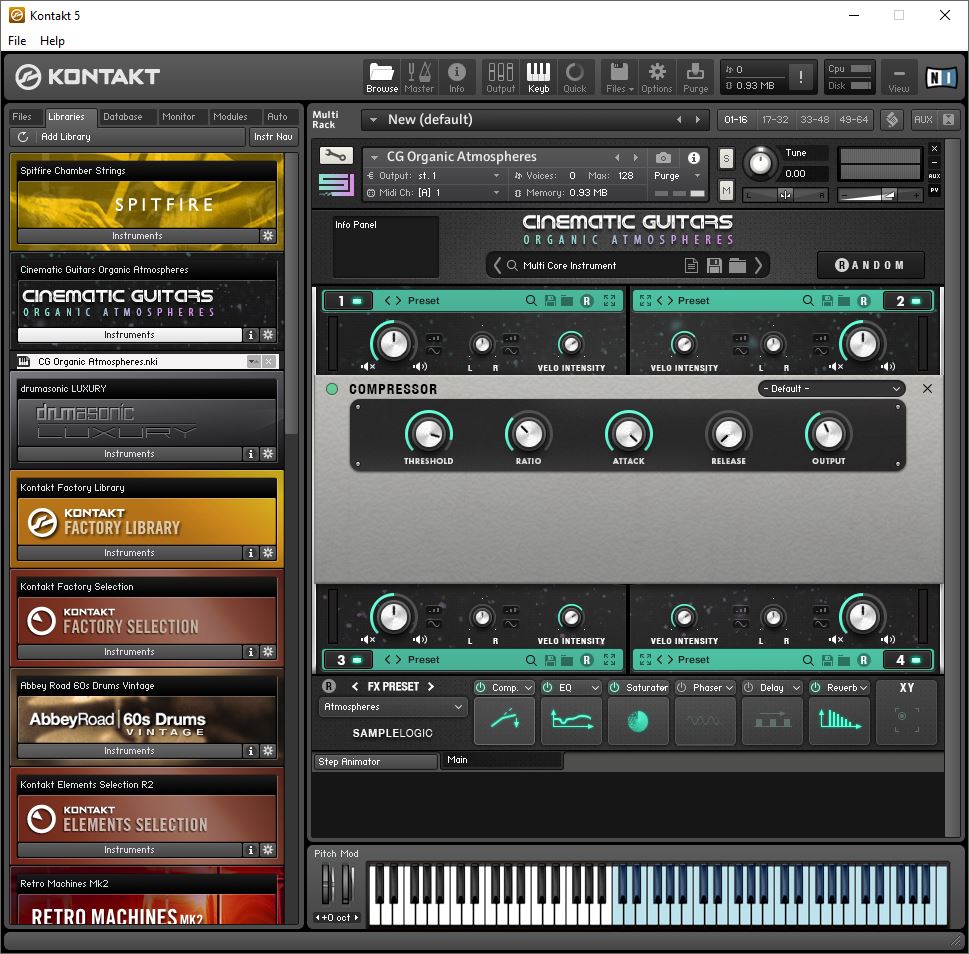Image resolution: width=969 pixels, height=954 pixels.
Task: Open Cinematic Guitars Instruments button
Action: [129, 334]
